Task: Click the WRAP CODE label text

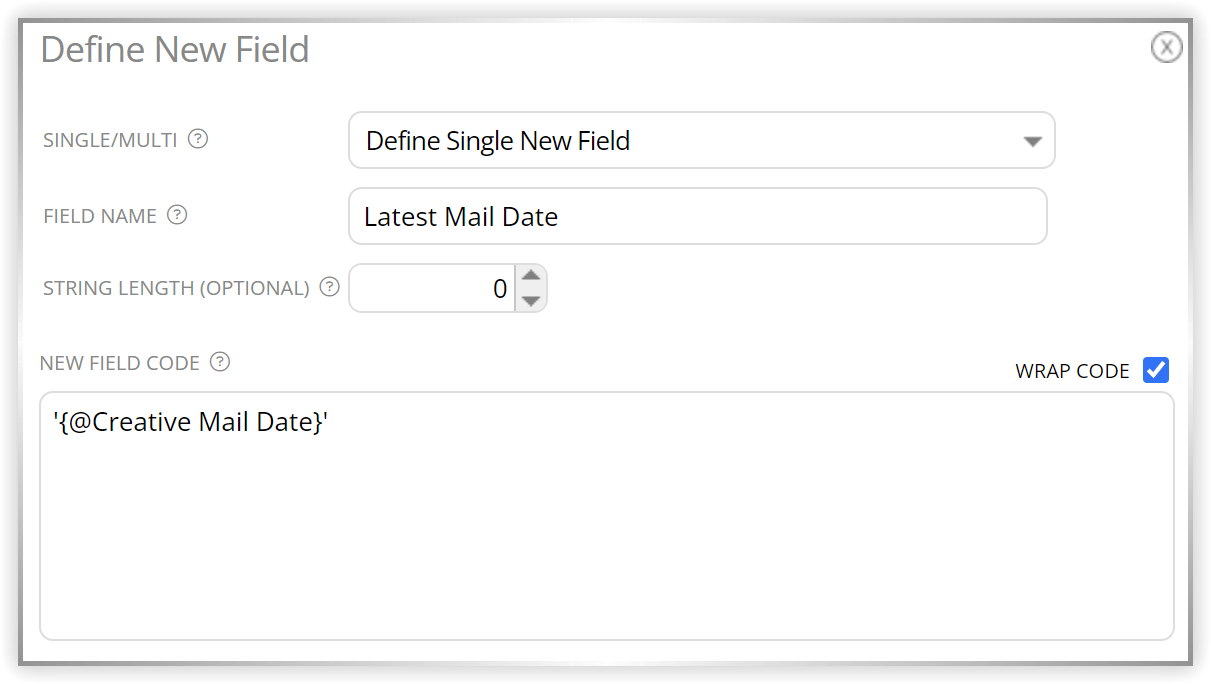Action: click(1072, 371)
